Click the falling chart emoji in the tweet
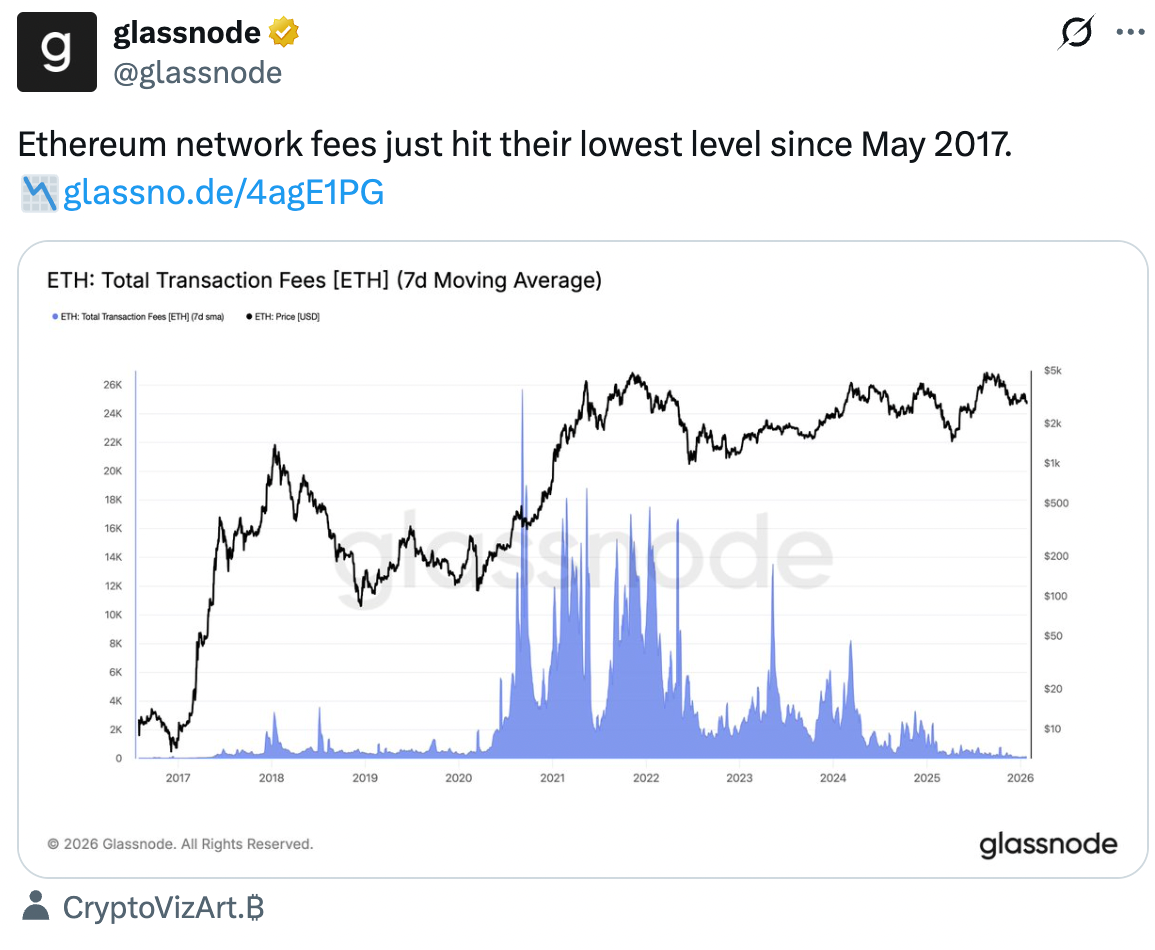The image size is (1155, 950). coord(36,192)
